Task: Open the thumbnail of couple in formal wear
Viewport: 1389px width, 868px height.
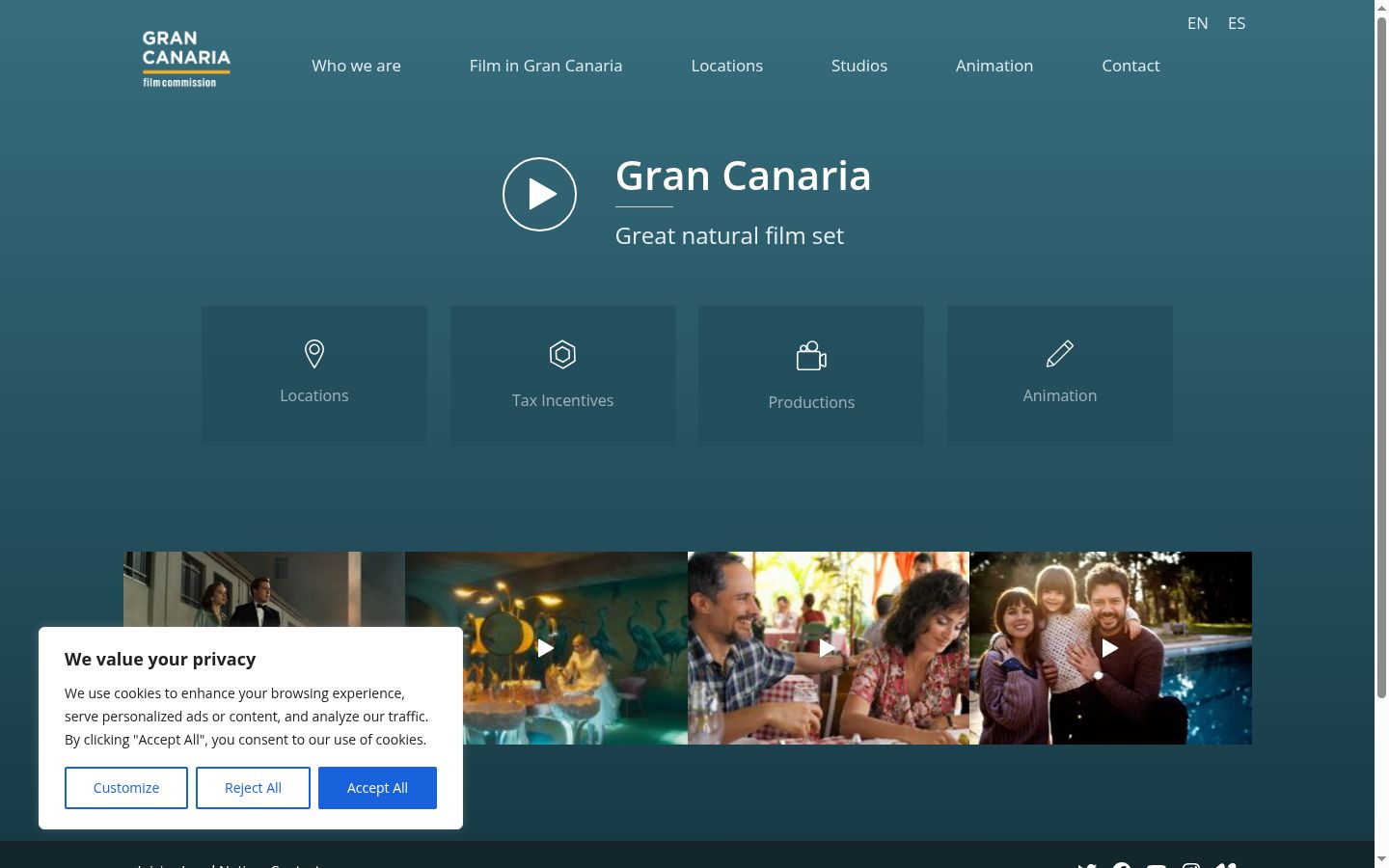Action: [264, 588]
